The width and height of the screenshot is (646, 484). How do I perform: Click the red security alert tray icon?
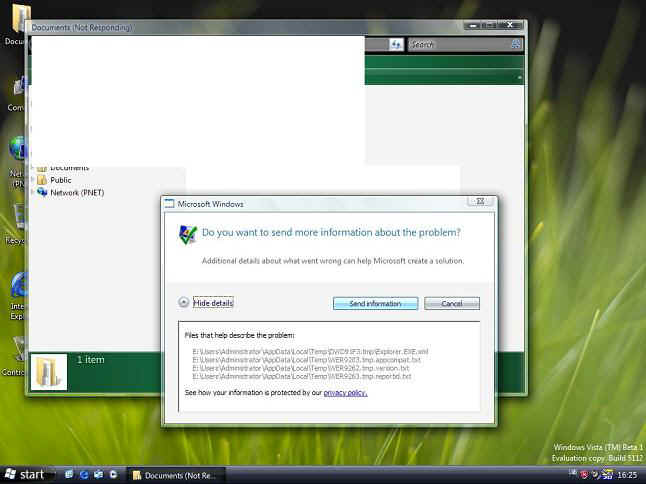pyautogui.click(x=584, y=475)
